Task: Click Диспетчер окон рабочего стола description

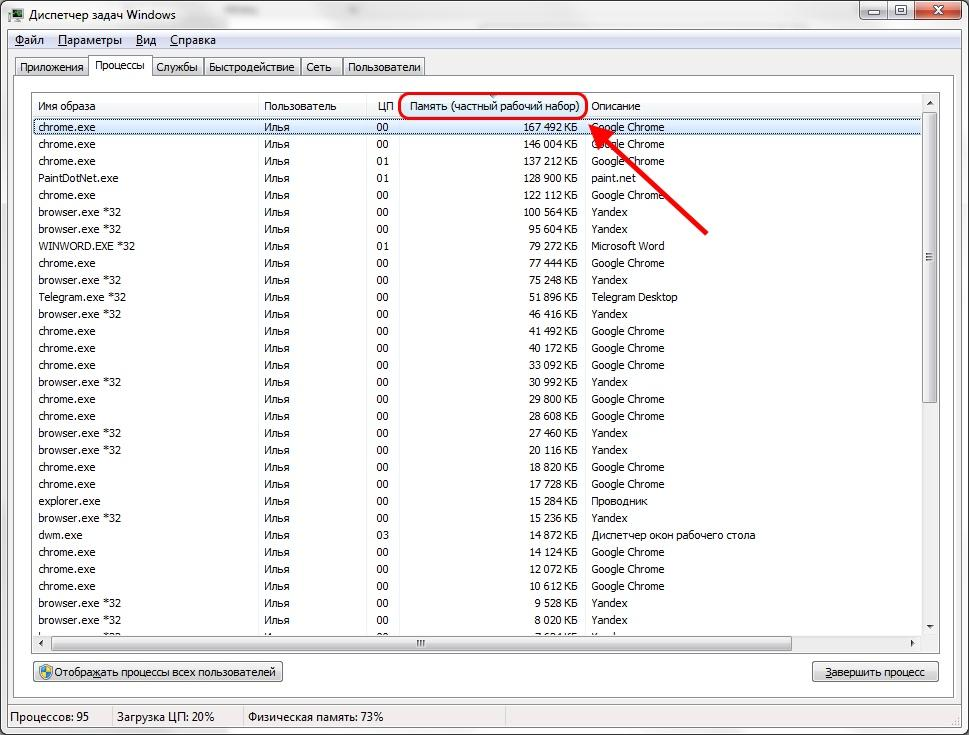Action: 673,535
